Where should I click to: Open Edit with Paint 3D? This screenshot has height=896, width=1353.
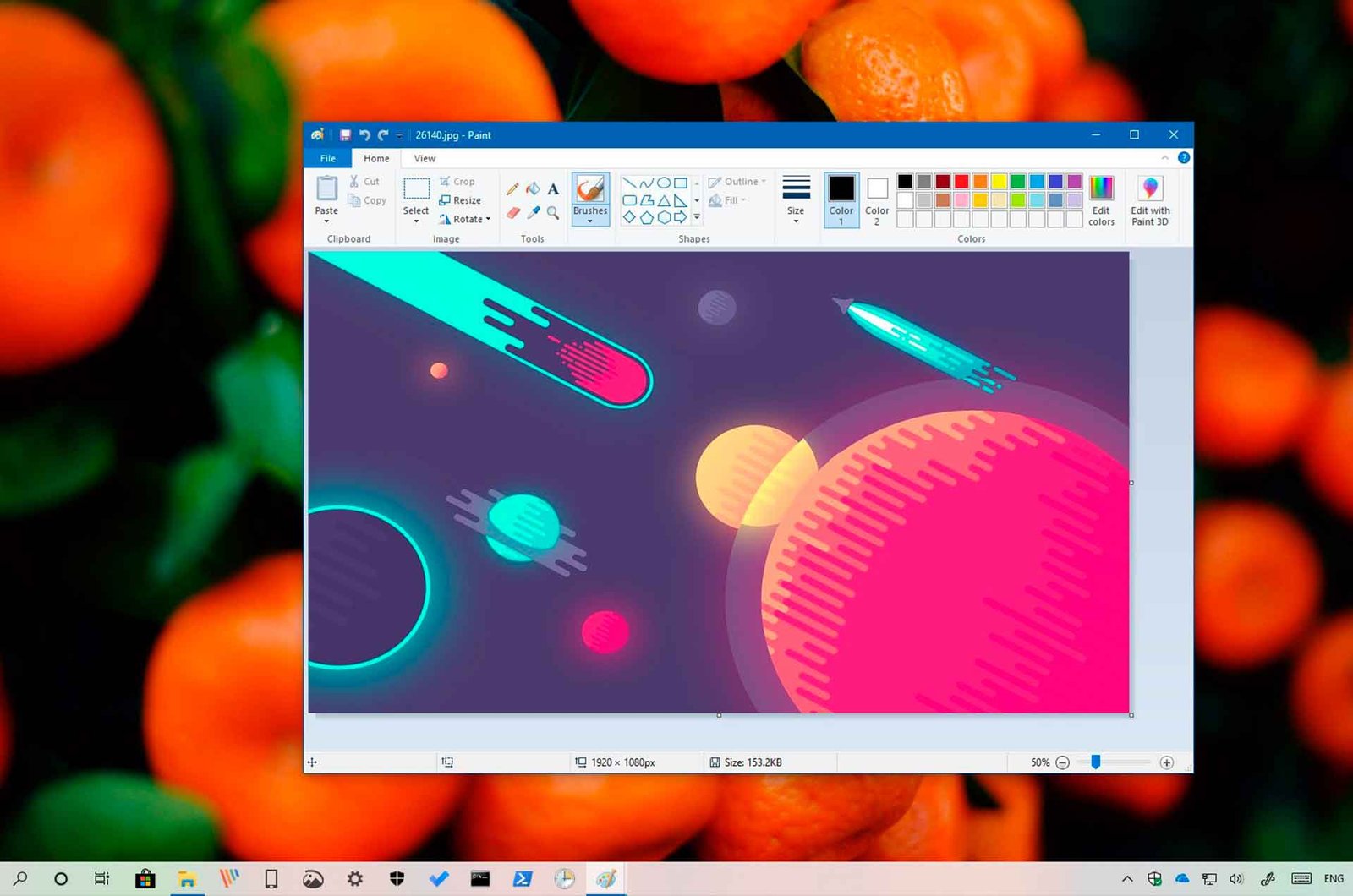pos(1150,200)
